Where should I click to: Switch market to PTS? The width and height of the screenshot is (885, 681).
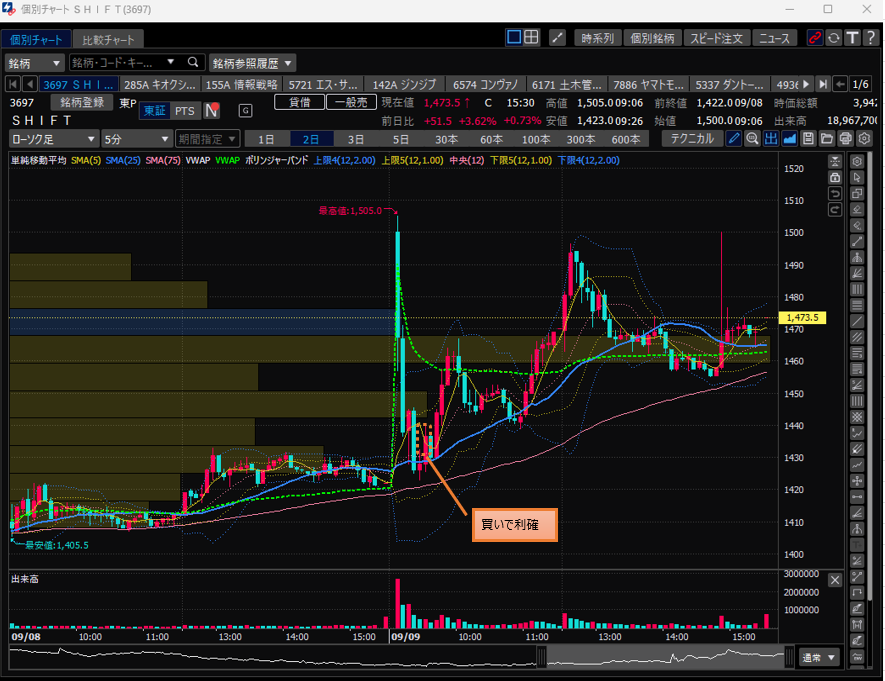click(x=185, y=111)
